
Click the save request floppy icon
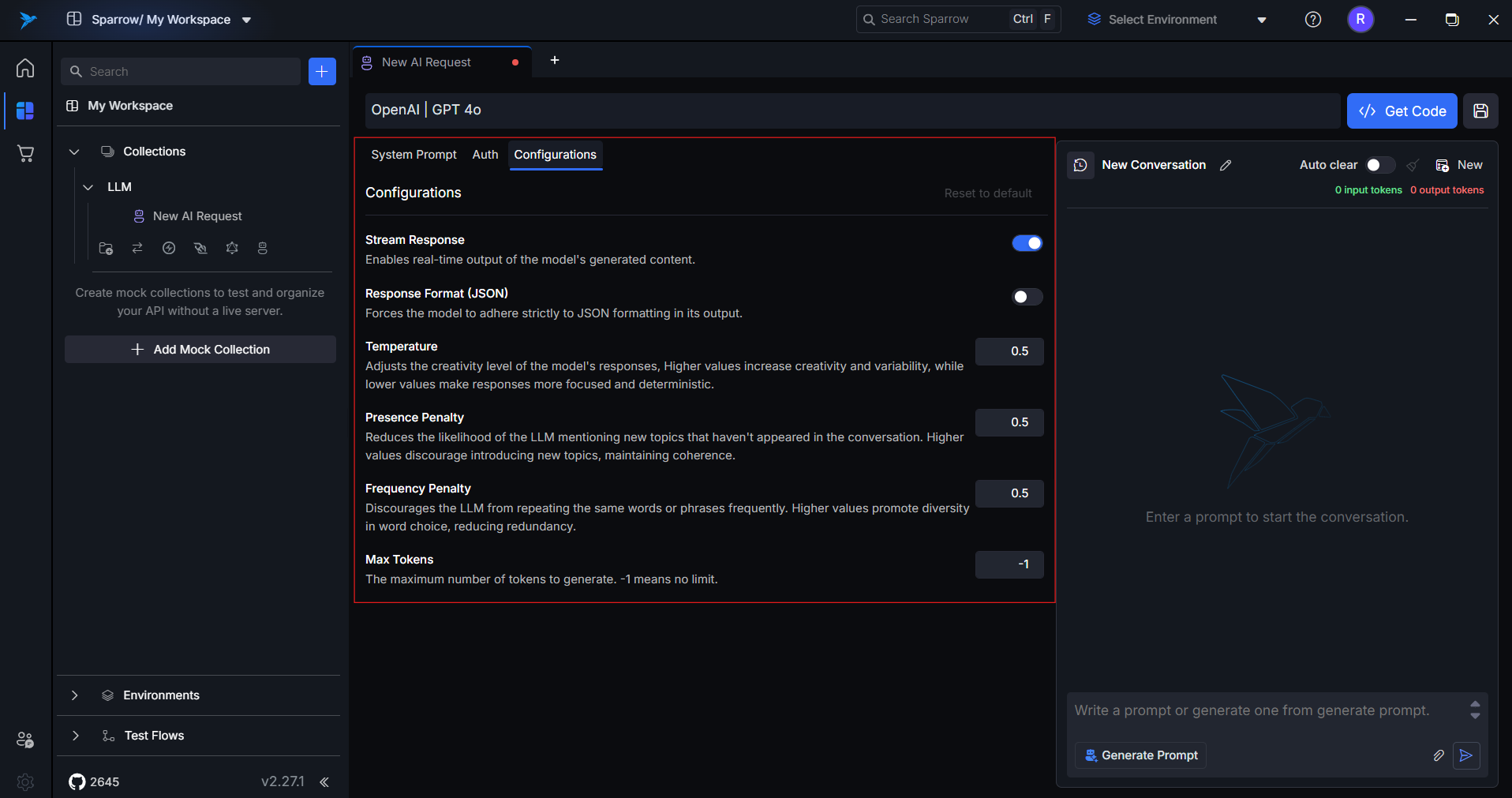pos(1480,111)
